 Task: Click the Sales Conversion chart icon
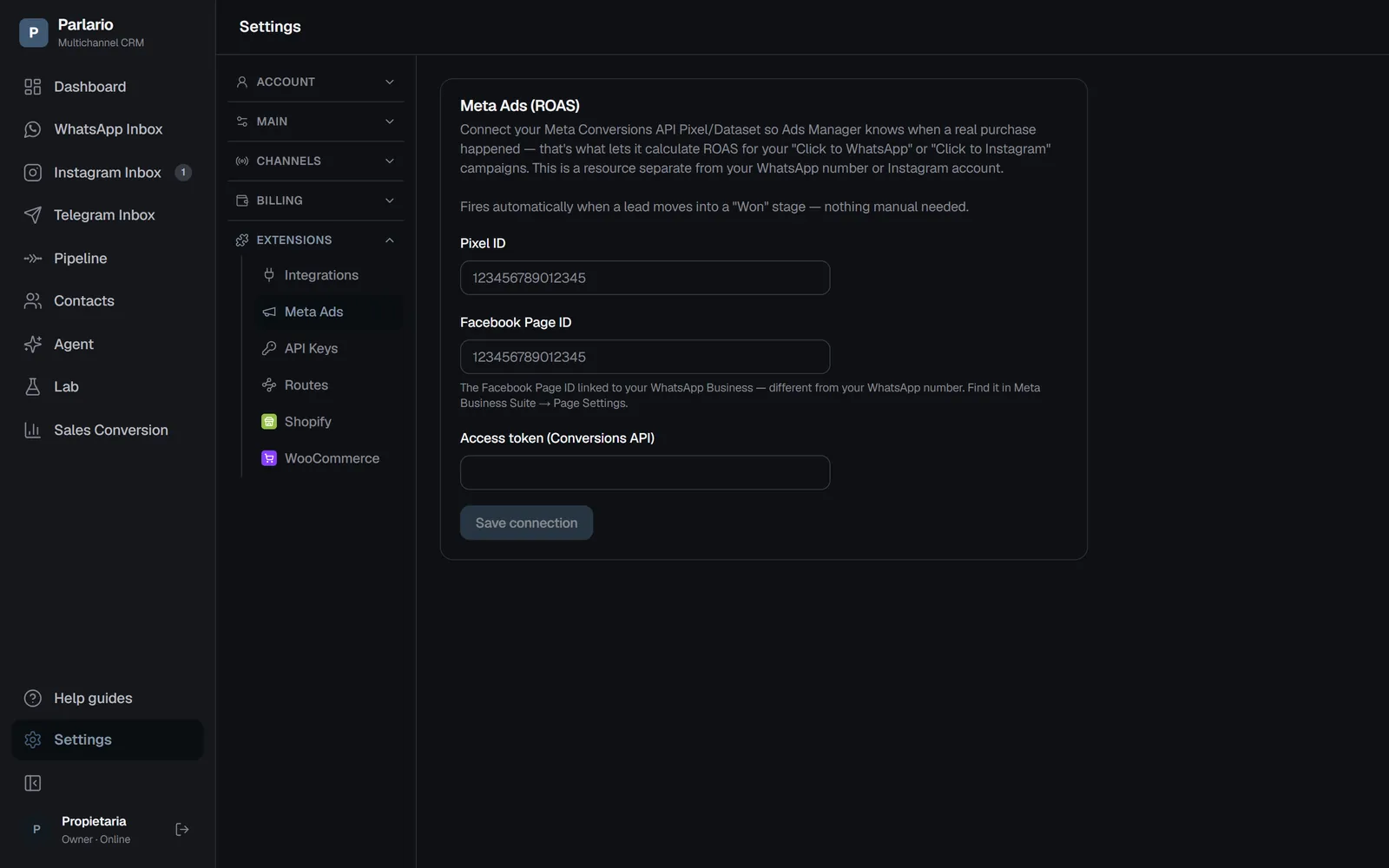[x=33, y=431]
